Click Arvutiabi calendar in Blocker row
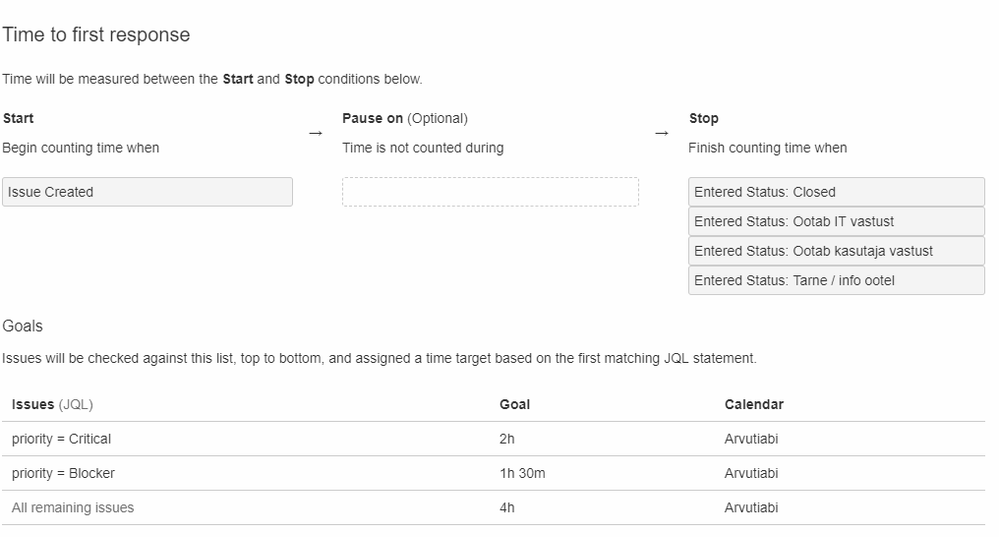 click(751, 473)
